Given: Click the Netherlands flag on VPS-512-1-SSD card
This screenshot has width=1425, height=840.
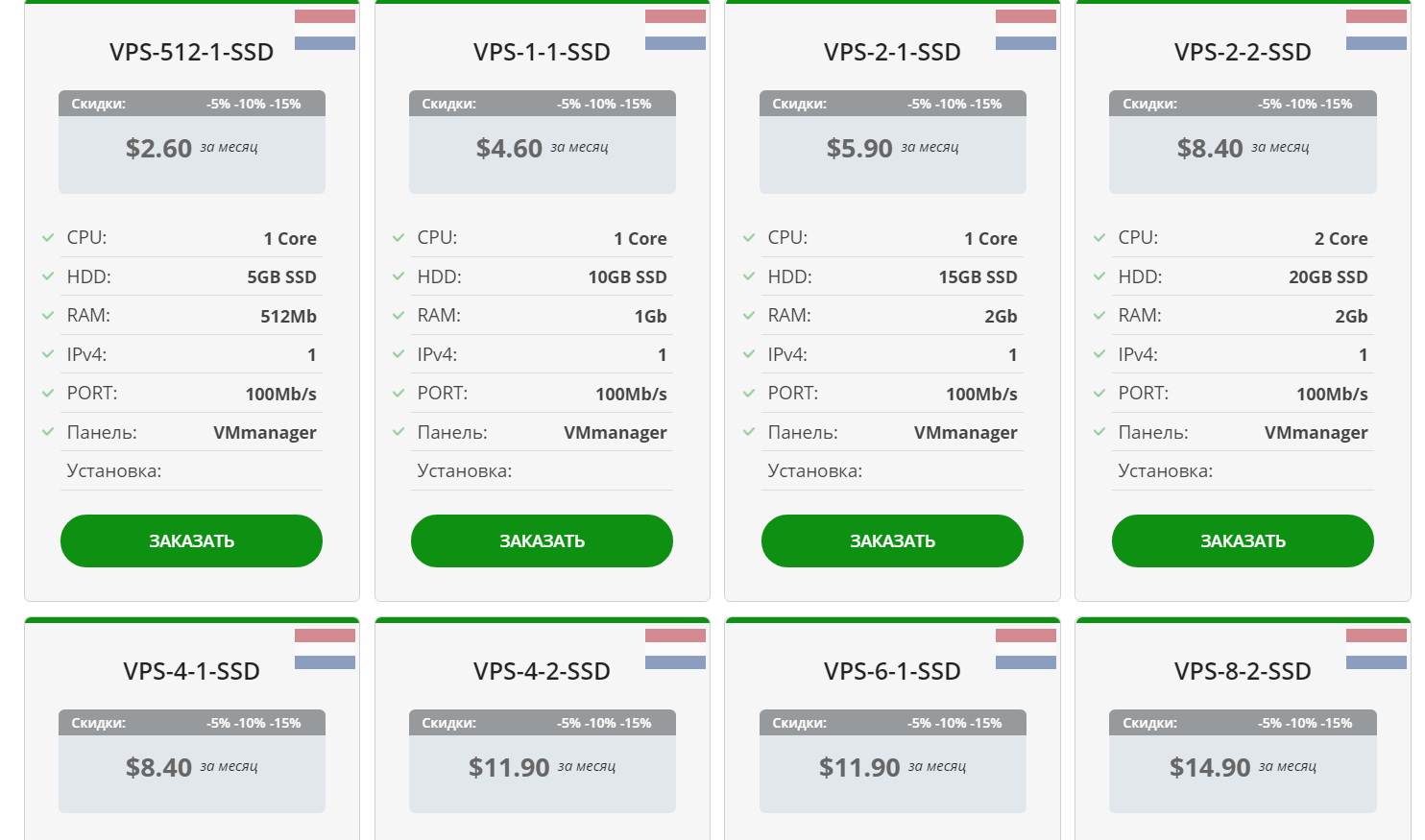Looking at the screenshot, I should [x=325, y=29].
